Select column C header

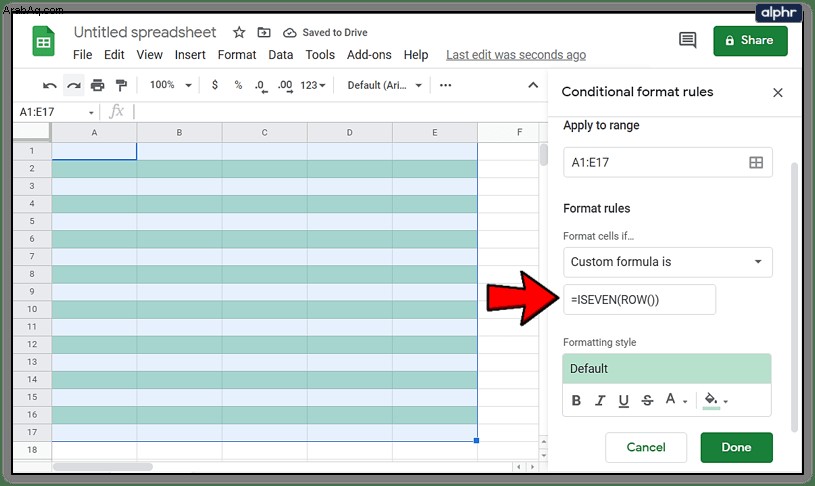pyautogui.click(x=265, y=133)
